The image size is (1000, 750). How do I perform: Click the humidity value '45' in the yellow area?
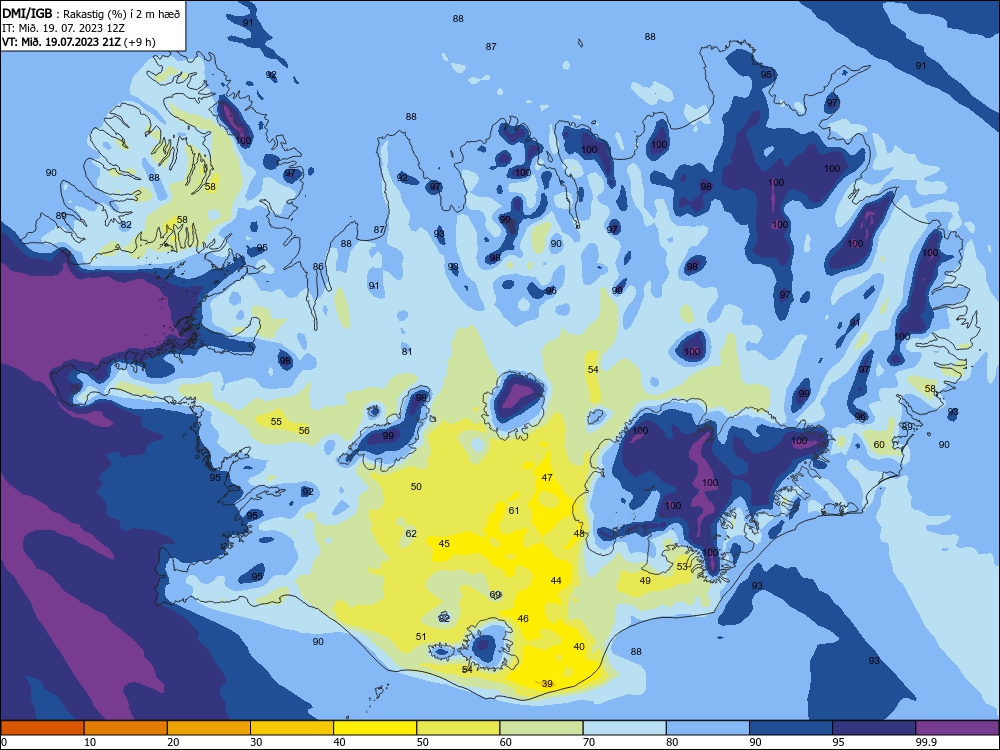click(444, 543)
